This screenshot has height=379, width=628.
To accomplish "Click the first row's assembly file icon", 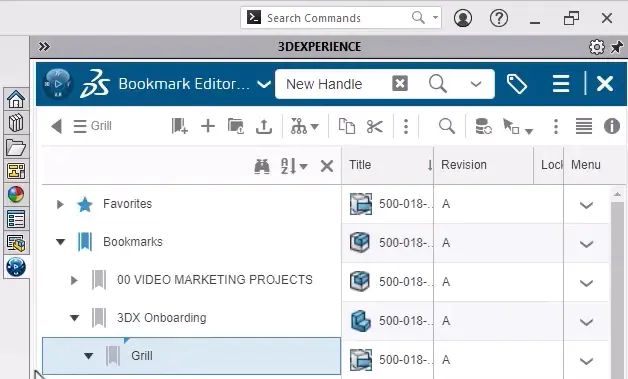I will (360, 204).
